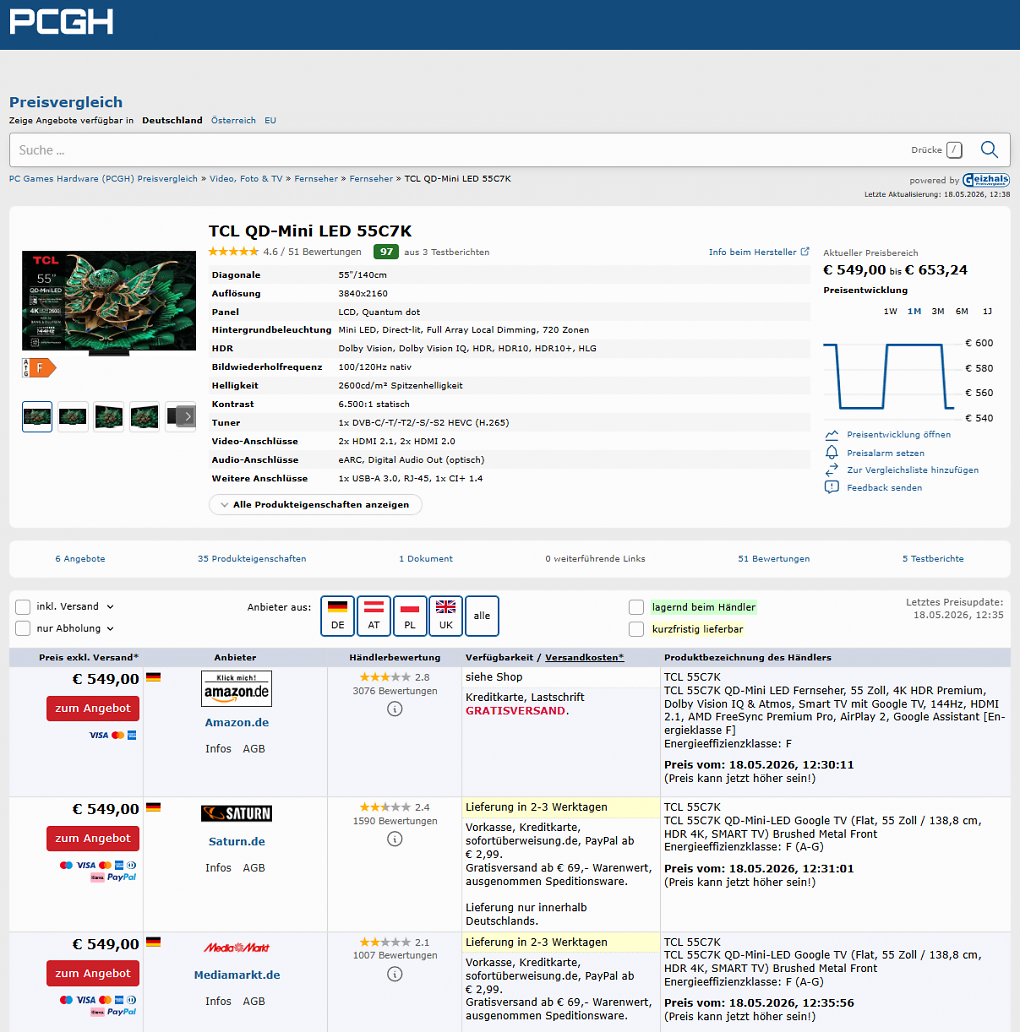The width and height of the screenshot is (1020, 1032).
Task: Expand 'Alle Produkteigenschaften anzeigen'
Action: coord(315,505)
